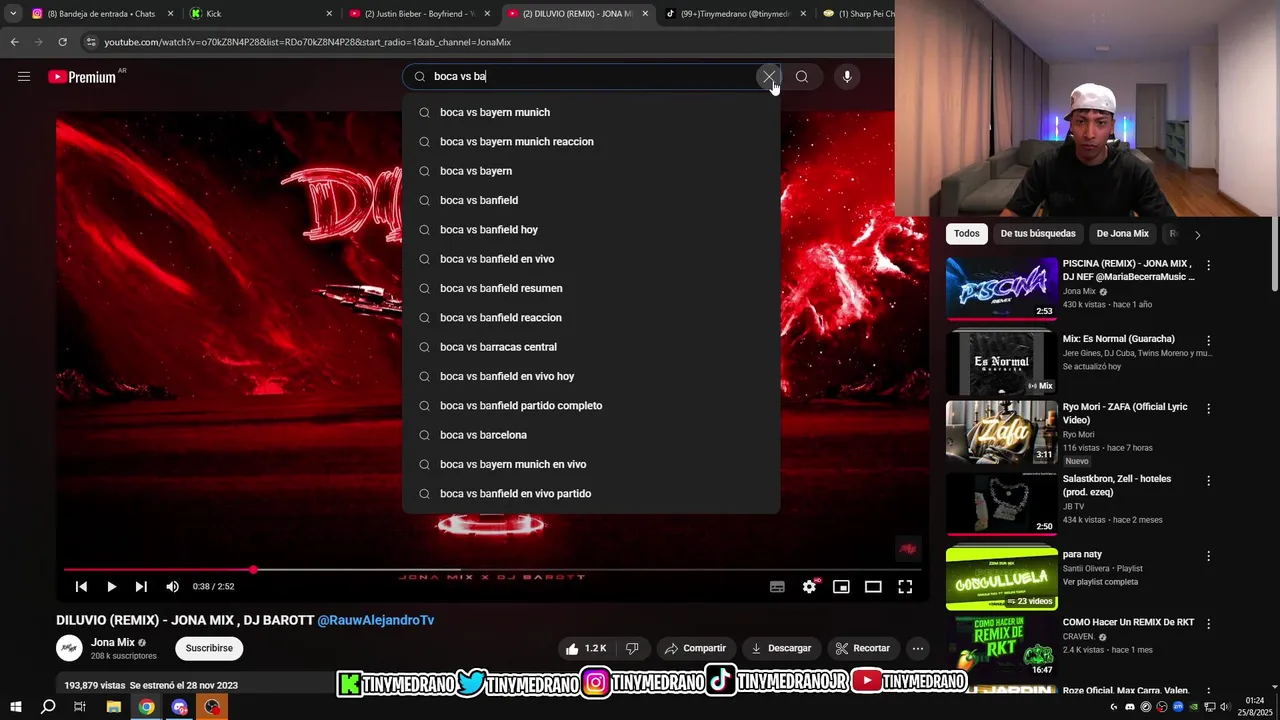Dislike the DILUVIO video
Screen dimensions: 1280x720
pos(632,648)
